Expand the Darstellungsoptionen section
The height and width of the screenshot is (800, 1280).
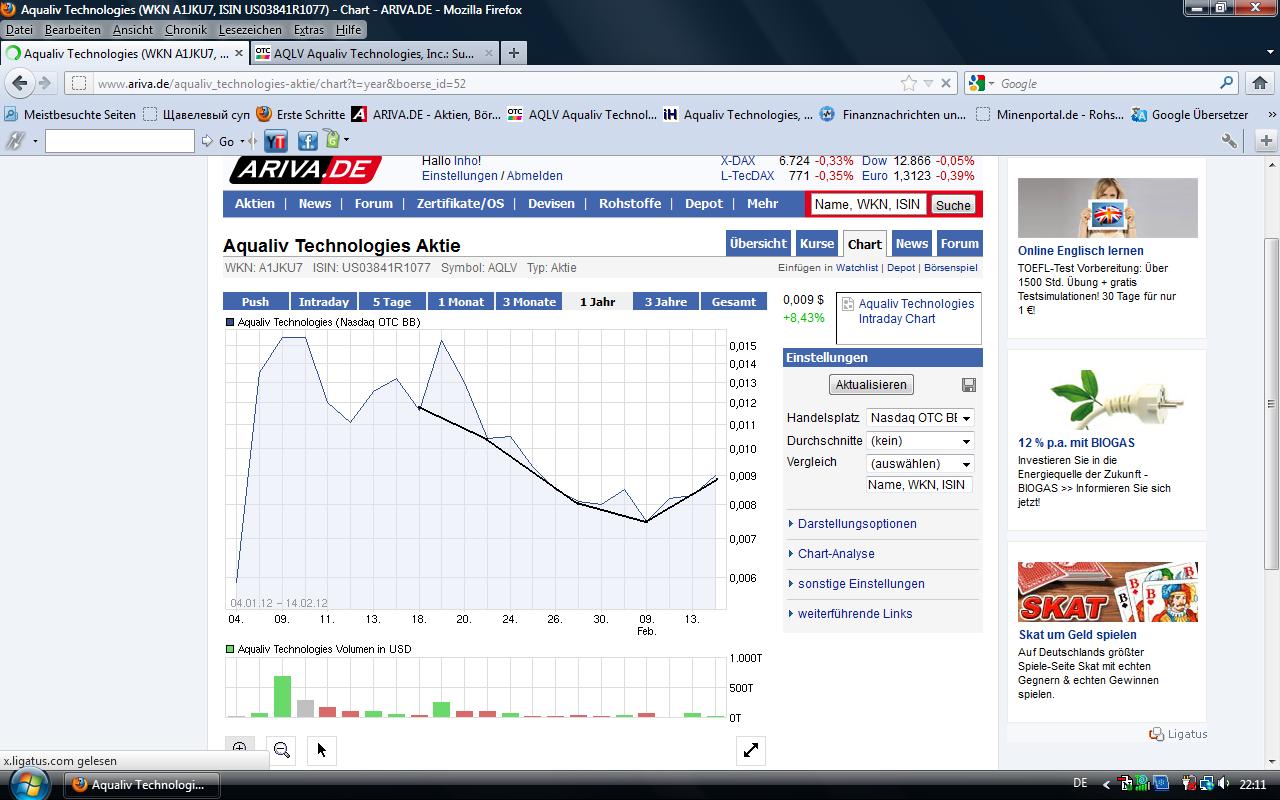[x=858, y=523]
